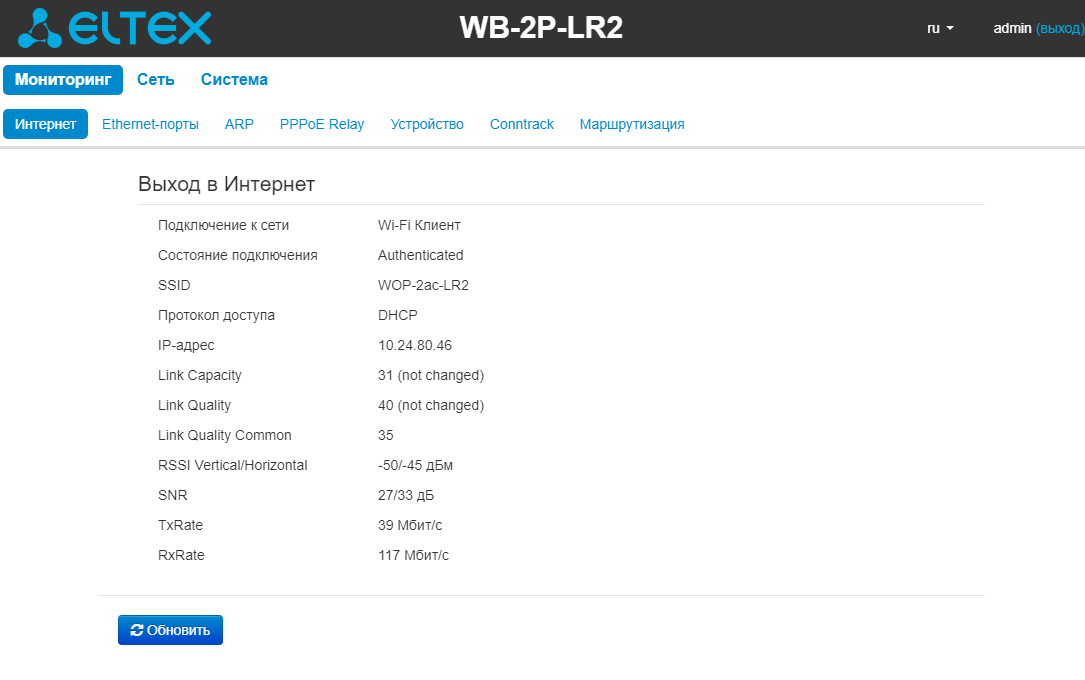The image size is (1085, 680).
Task: Open the ru language dropdown
Action: click(940, 28)
